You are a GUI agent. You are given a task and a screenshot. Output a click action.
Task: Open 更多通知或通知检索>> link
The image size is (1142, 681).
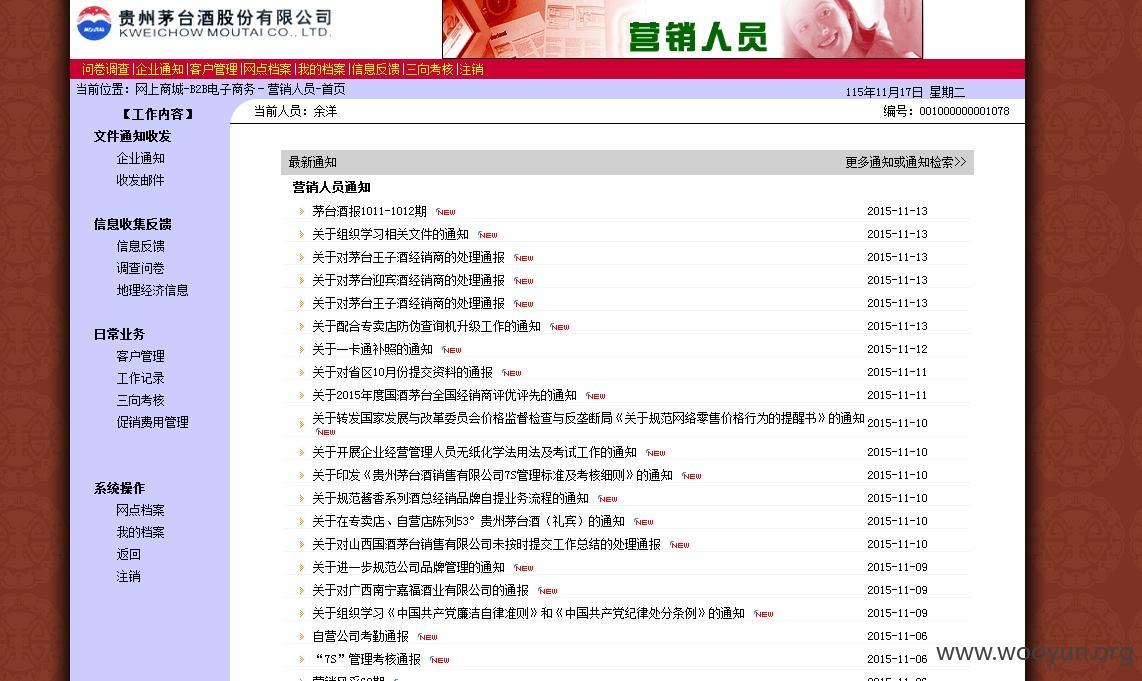[905, 162]
